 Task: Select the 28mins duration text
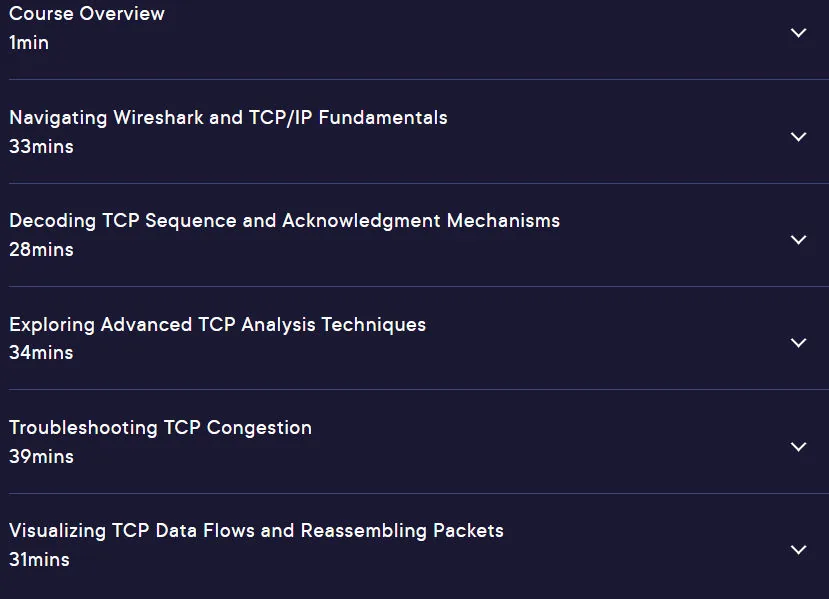pyautogui.click(x=41, y=250)
